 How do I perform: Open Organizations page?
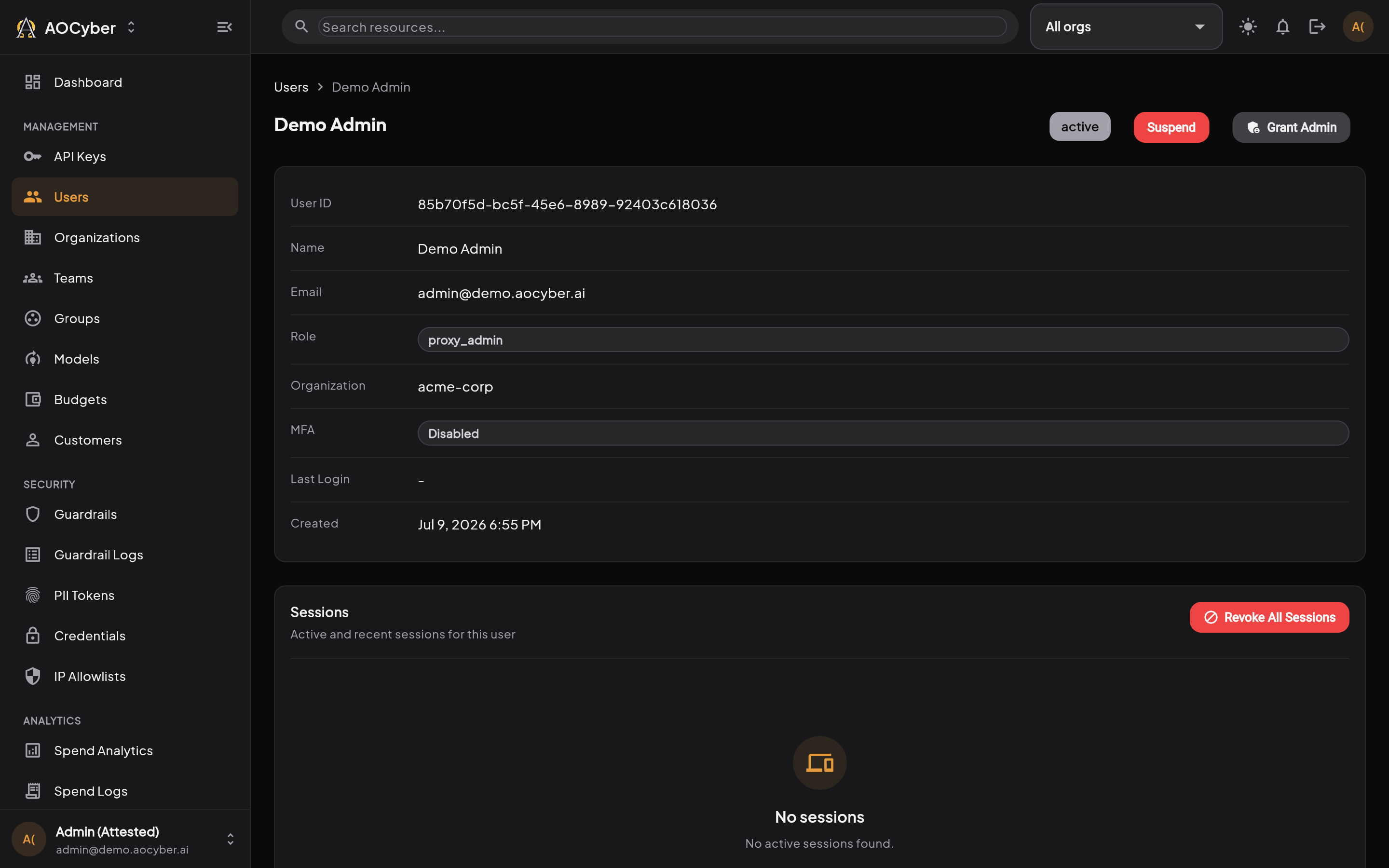click(x=124, y=237)
